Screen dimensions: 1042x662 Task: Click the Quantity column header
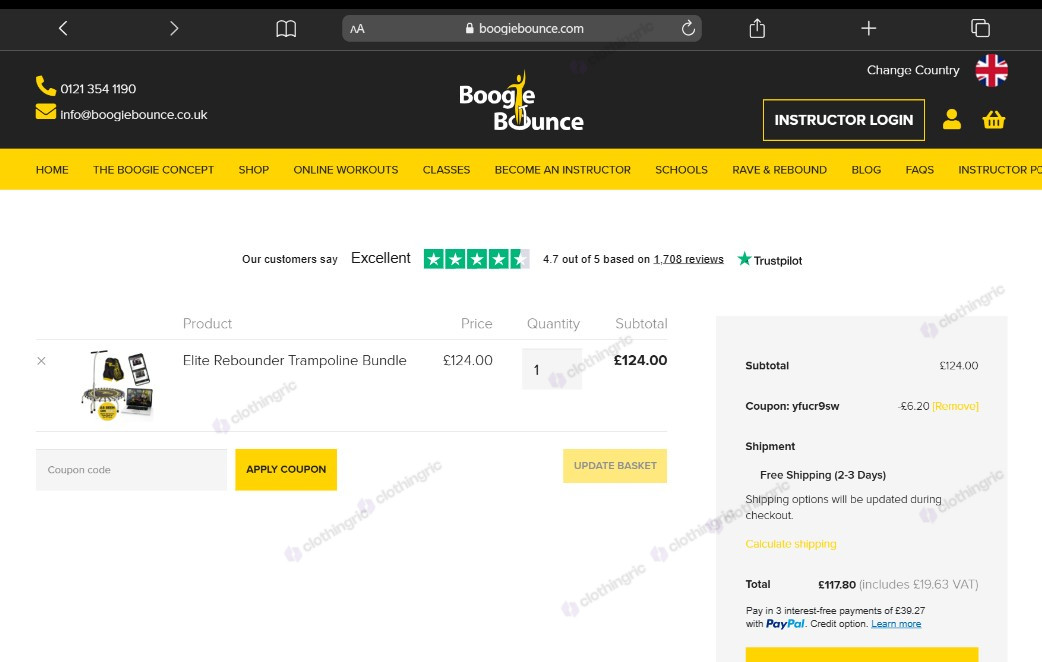[553, 324]
